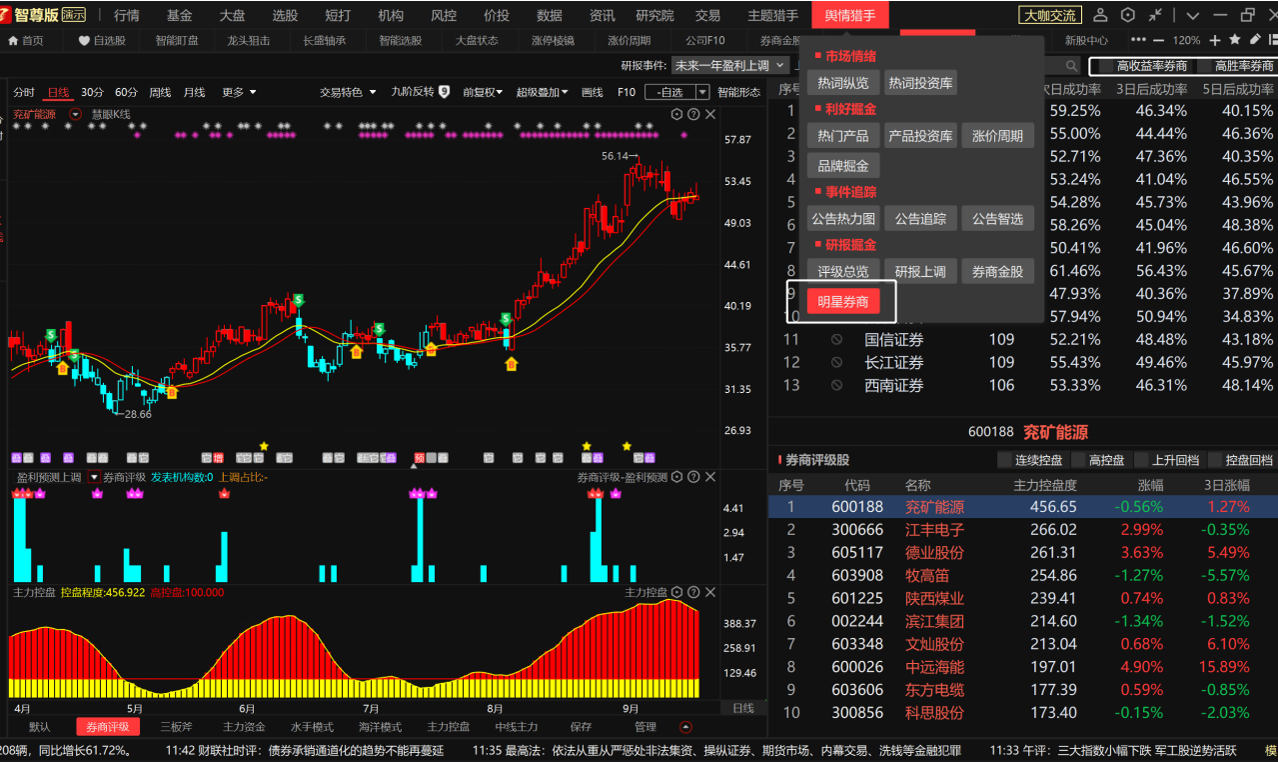Image resolution: width=1278 pixels, height=762 pixels.
Task: Close the 主力控盘 indicator panel
Action: click(711, 592)
